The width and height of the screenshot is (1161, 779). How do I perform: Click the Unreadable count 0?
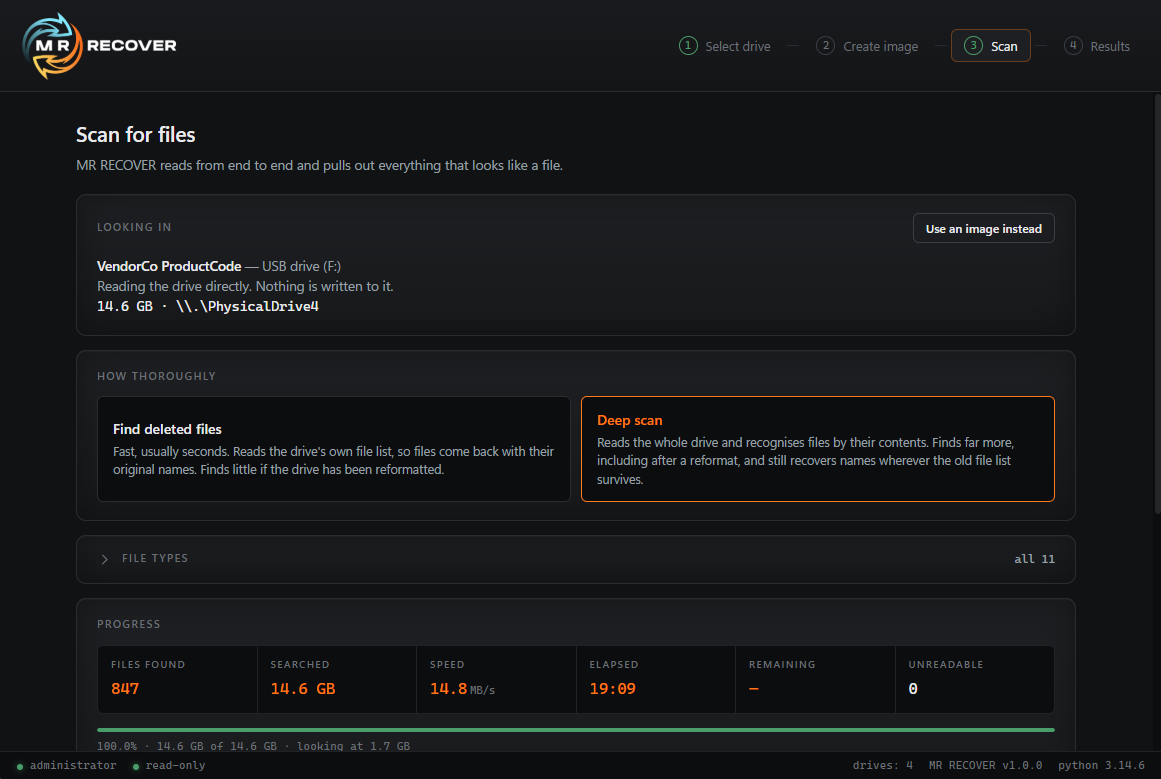click(913, 689)
